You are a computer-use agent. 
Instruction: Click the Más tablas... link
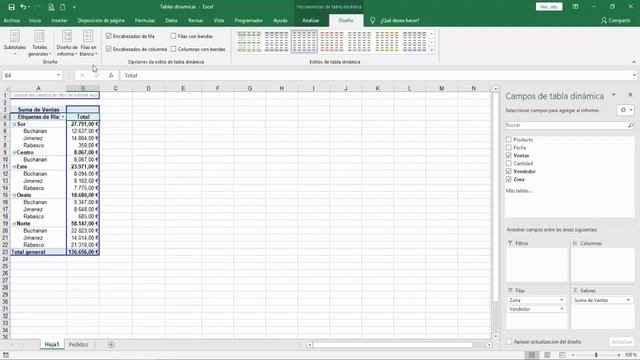tap(519, 191)
